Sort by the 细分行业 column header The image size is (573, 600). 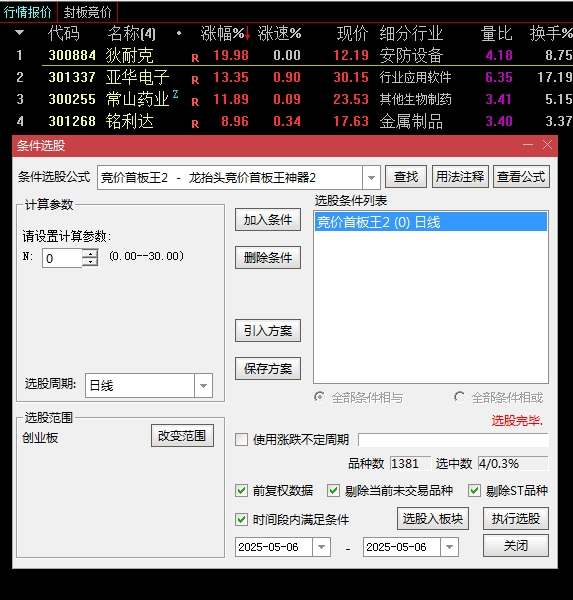pyautogui.click(x=411, y=33)
